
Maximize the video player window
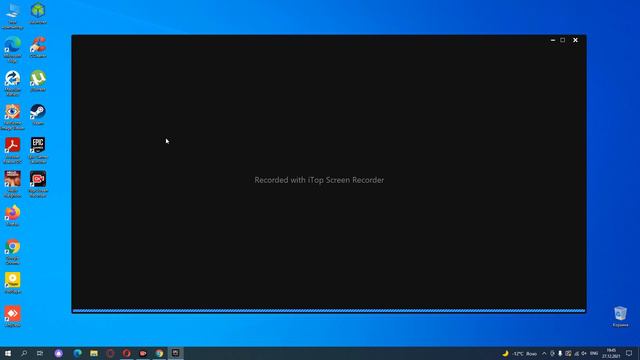coord(563,40)
